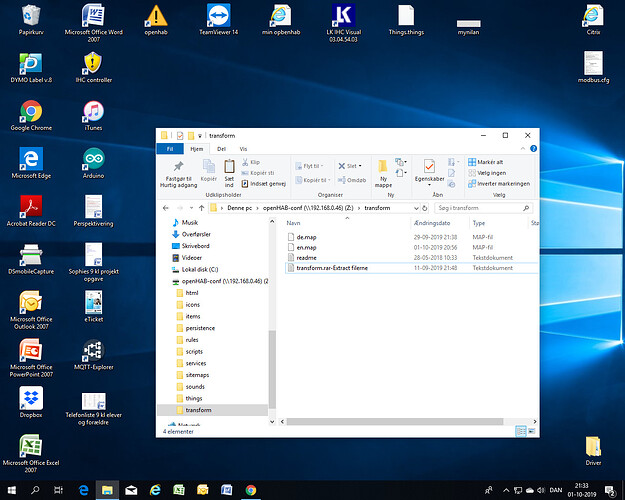625x500 pixels.
Task: Select Overførsler in navigation pane
Action: [x=196, y=234]
